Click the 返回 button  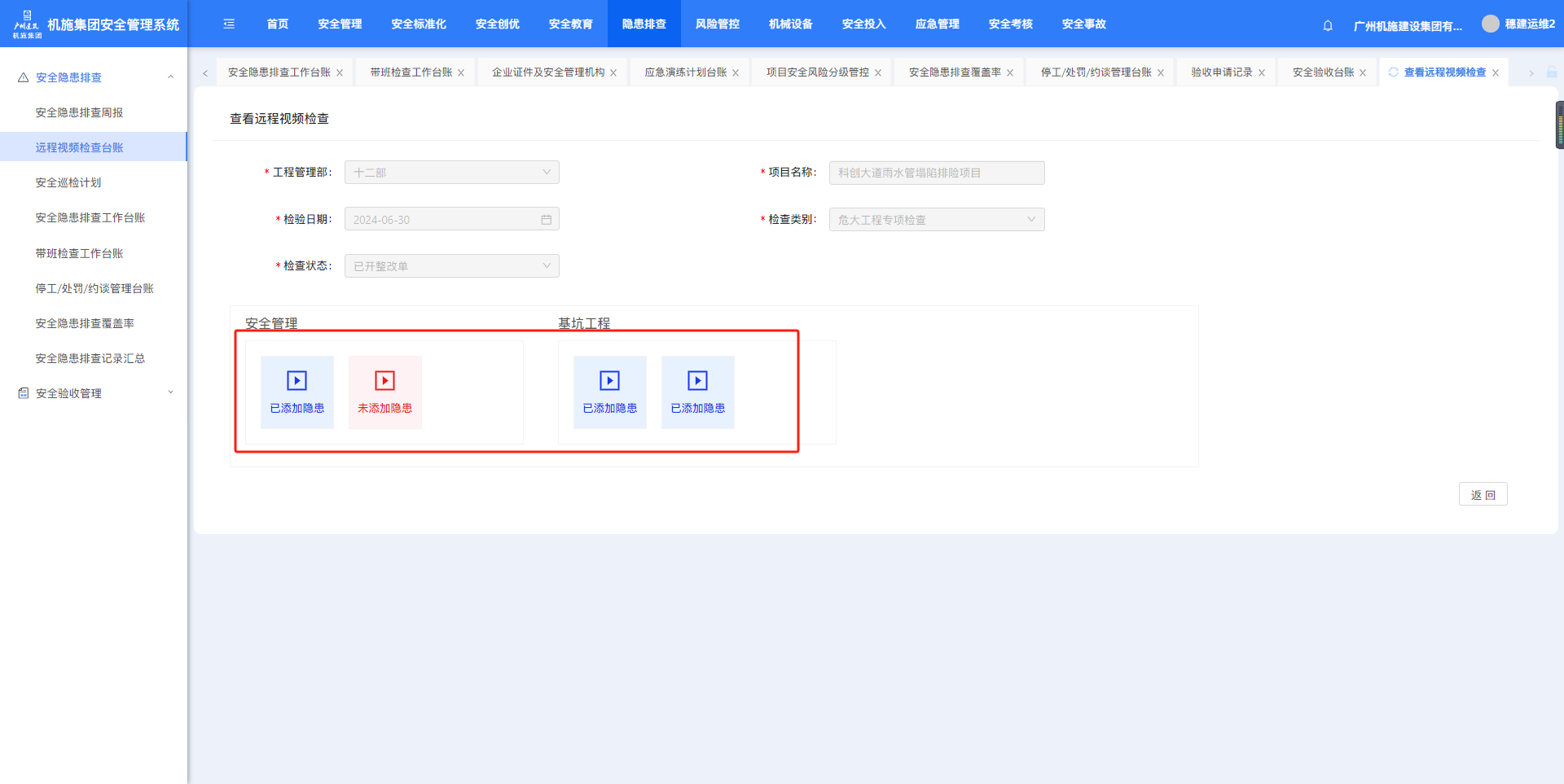(x=1483, y=495)
